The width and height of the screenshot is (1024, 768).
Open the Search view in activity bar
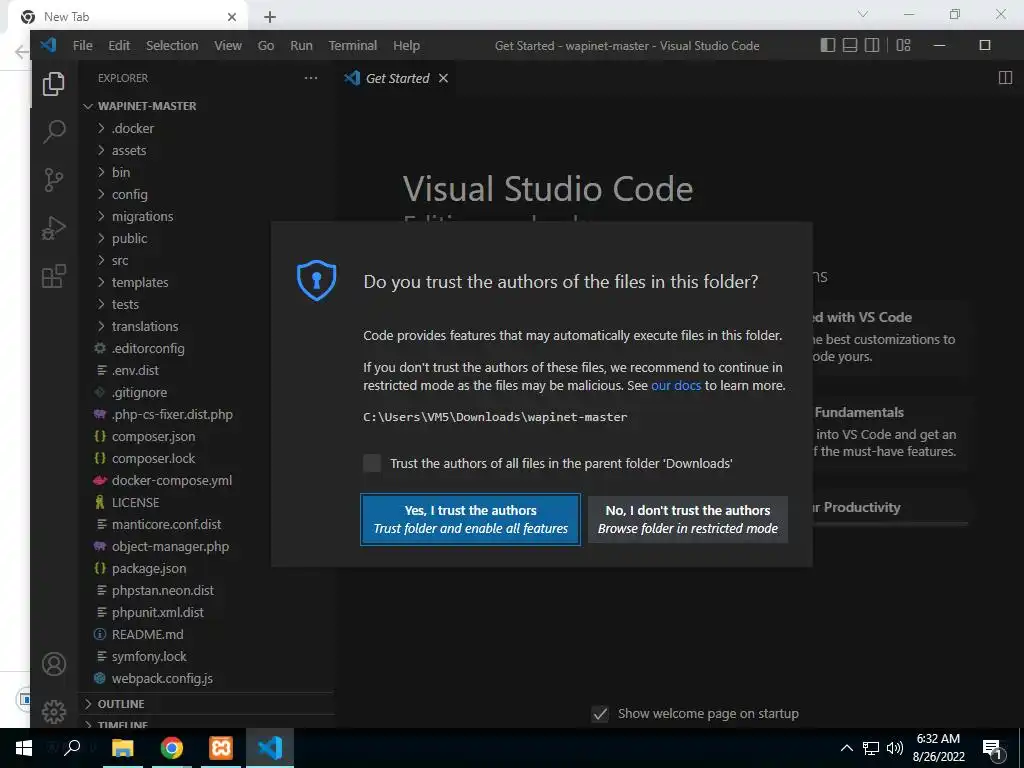(54, 131)
